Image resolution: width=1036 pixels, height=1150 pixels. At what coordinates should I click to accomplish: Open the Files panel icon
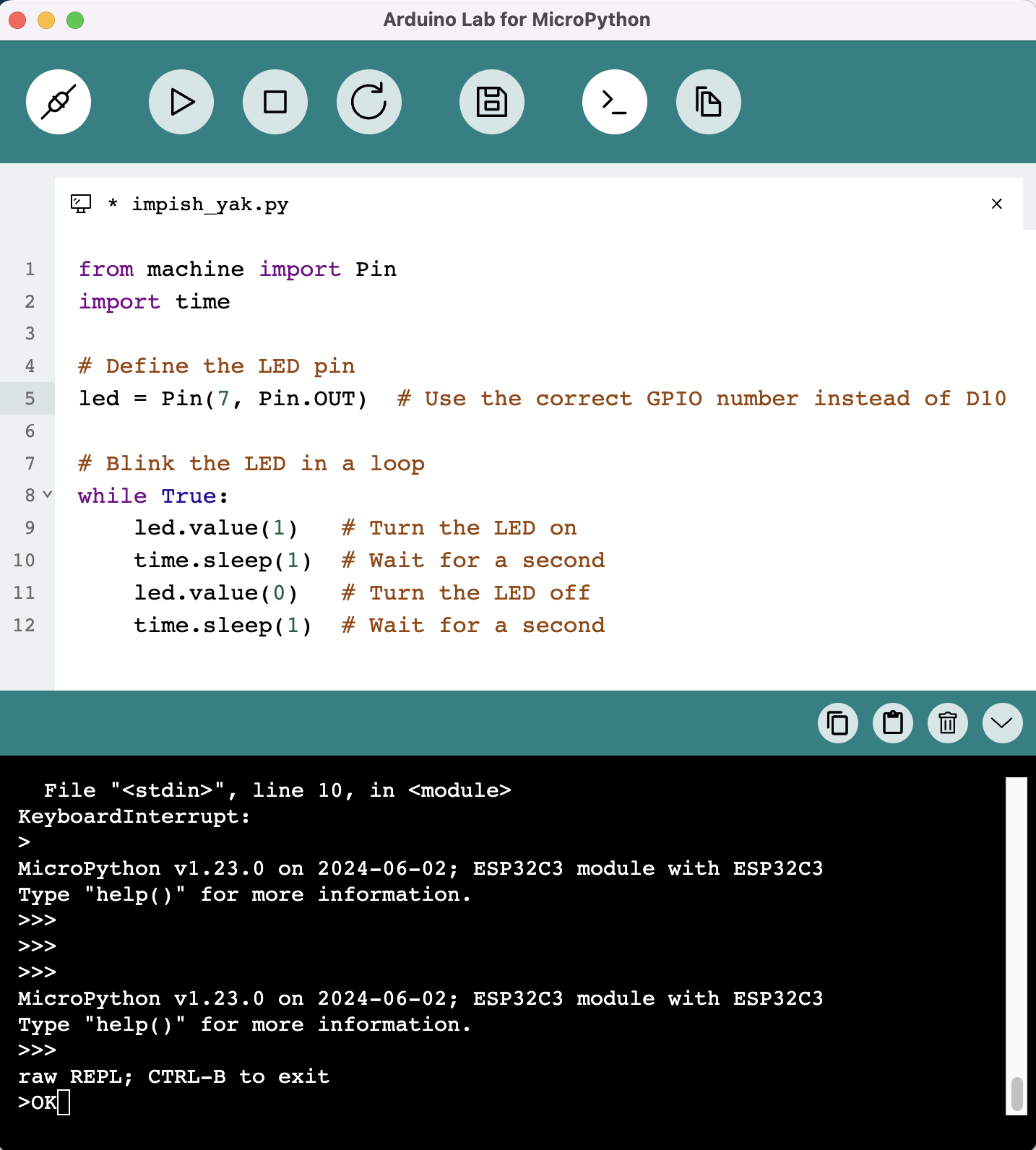point(709,102)
